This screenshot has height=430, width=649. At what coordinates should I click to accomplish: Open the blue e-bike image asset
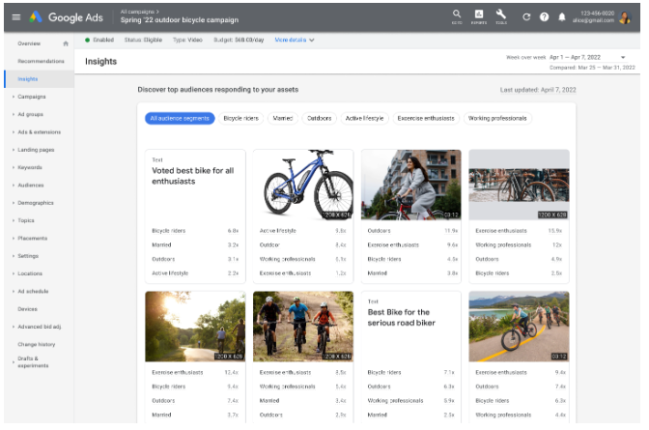click(x=303, y=185)
